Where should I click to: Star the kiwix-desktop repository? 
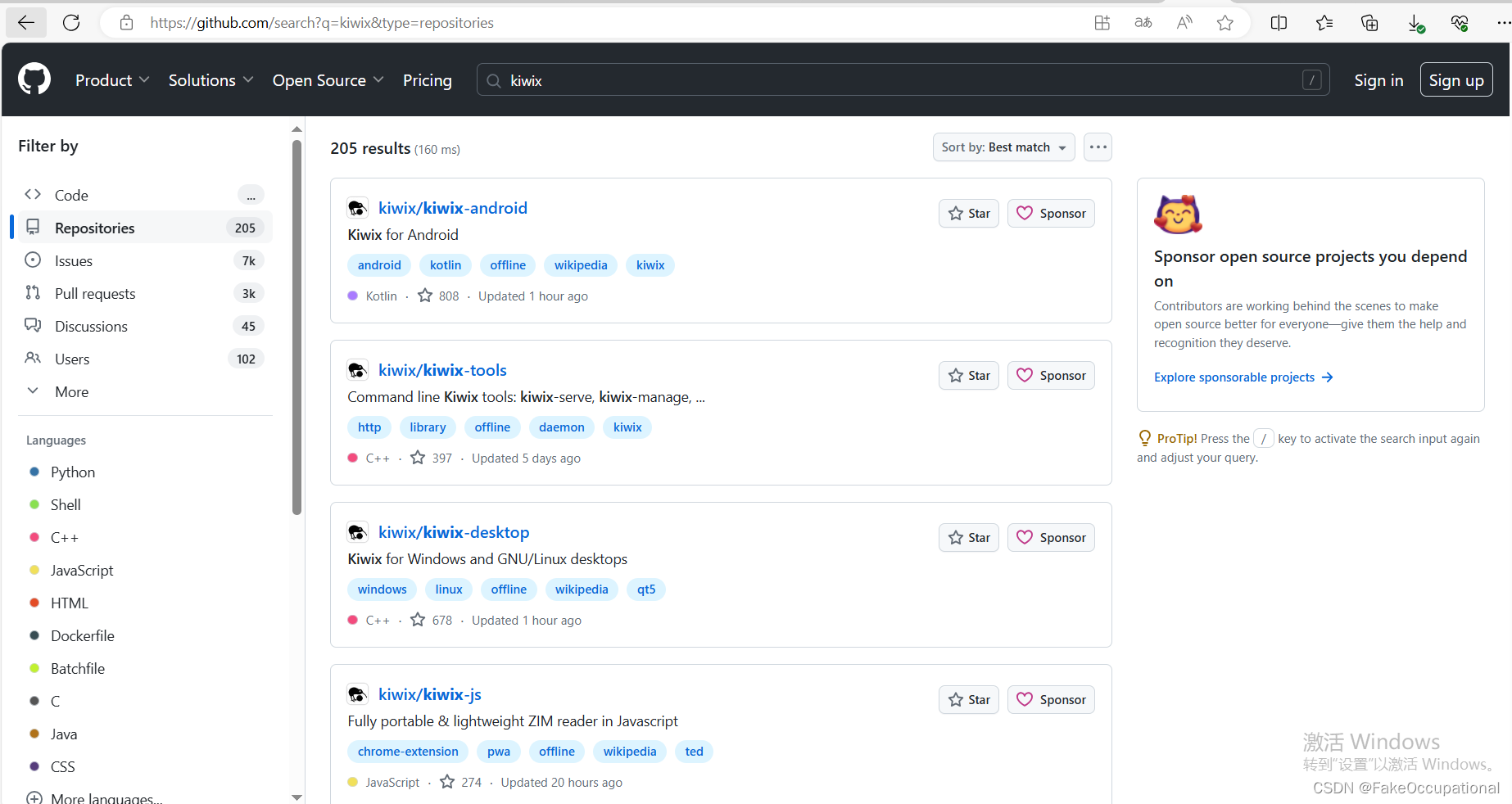click(x=969, y=538)
